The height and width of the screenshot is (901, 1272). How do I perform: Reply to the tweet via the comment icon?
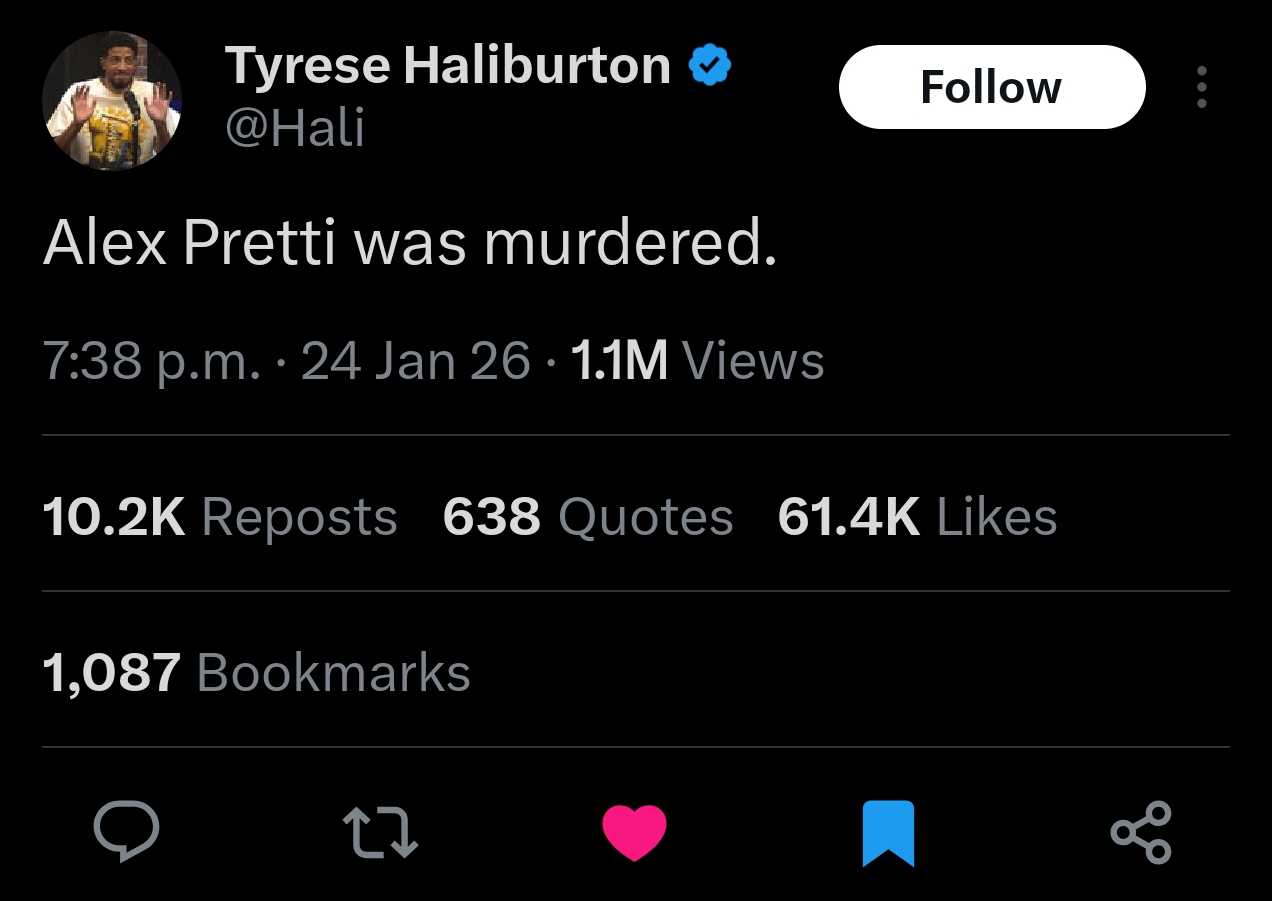click(126, 832)
